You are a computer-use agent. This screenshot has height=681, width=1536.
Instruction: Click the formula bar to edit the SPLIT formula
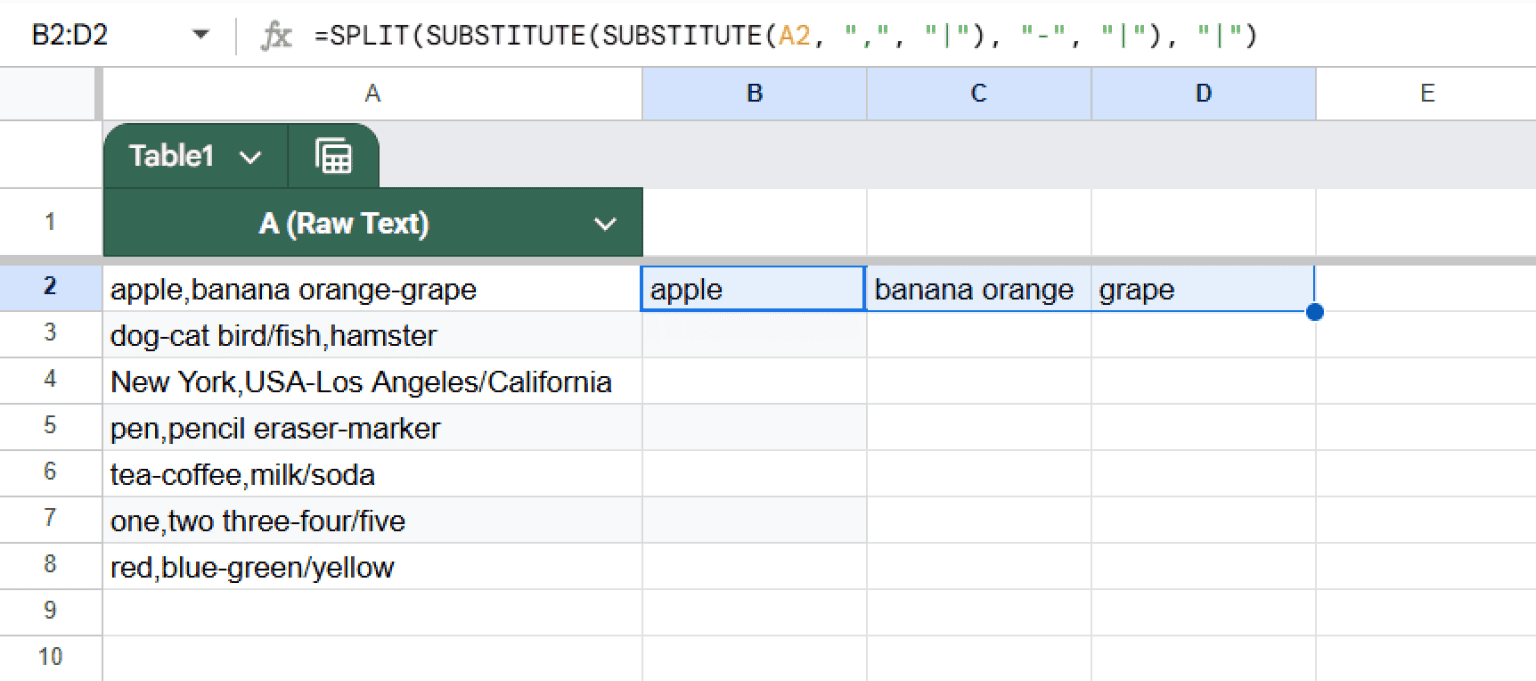[x=700, y=33]
